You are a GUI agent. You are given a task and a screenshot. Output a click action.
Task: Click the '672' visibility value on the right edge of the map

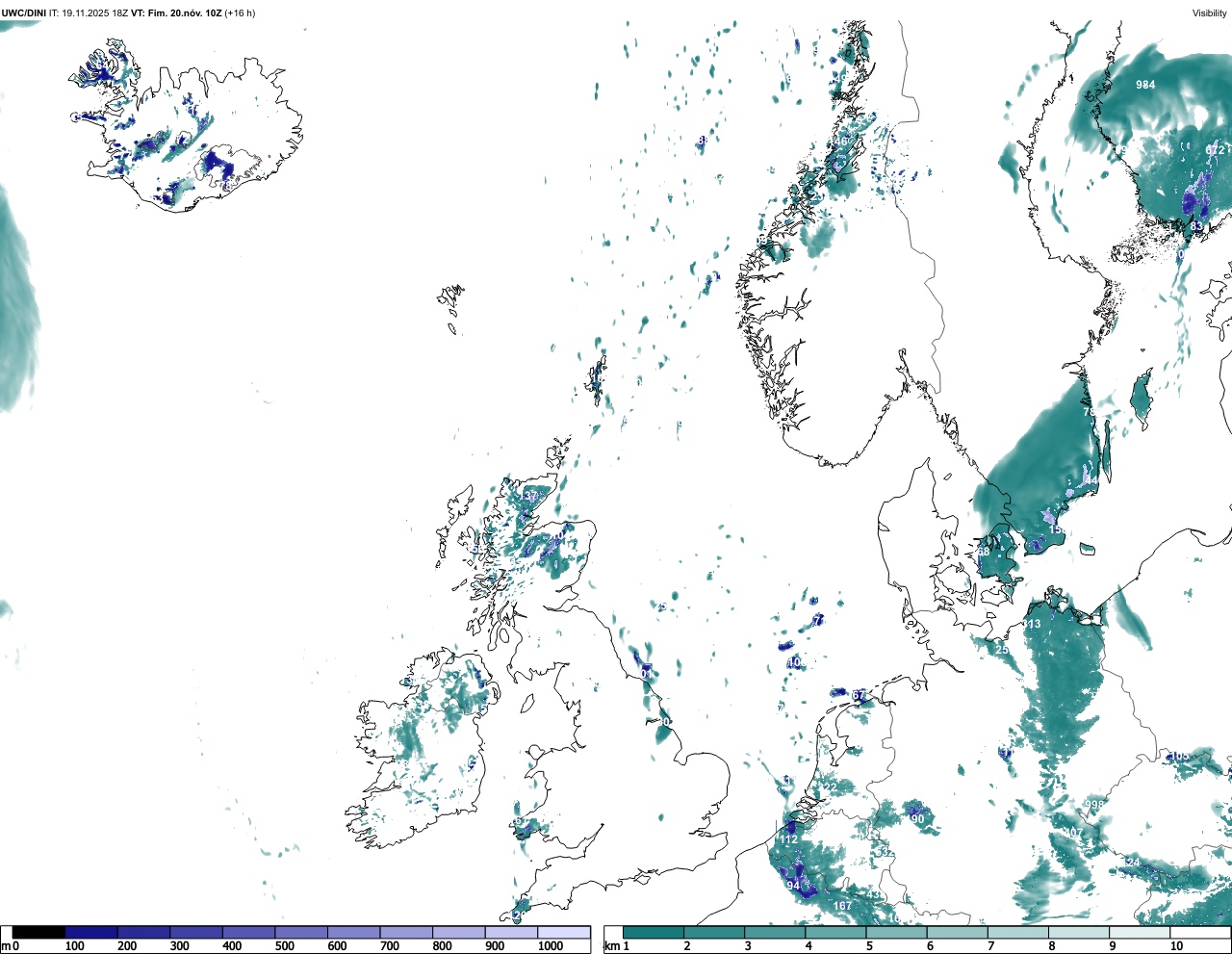pyautogui.click(x=1216, y=150)
